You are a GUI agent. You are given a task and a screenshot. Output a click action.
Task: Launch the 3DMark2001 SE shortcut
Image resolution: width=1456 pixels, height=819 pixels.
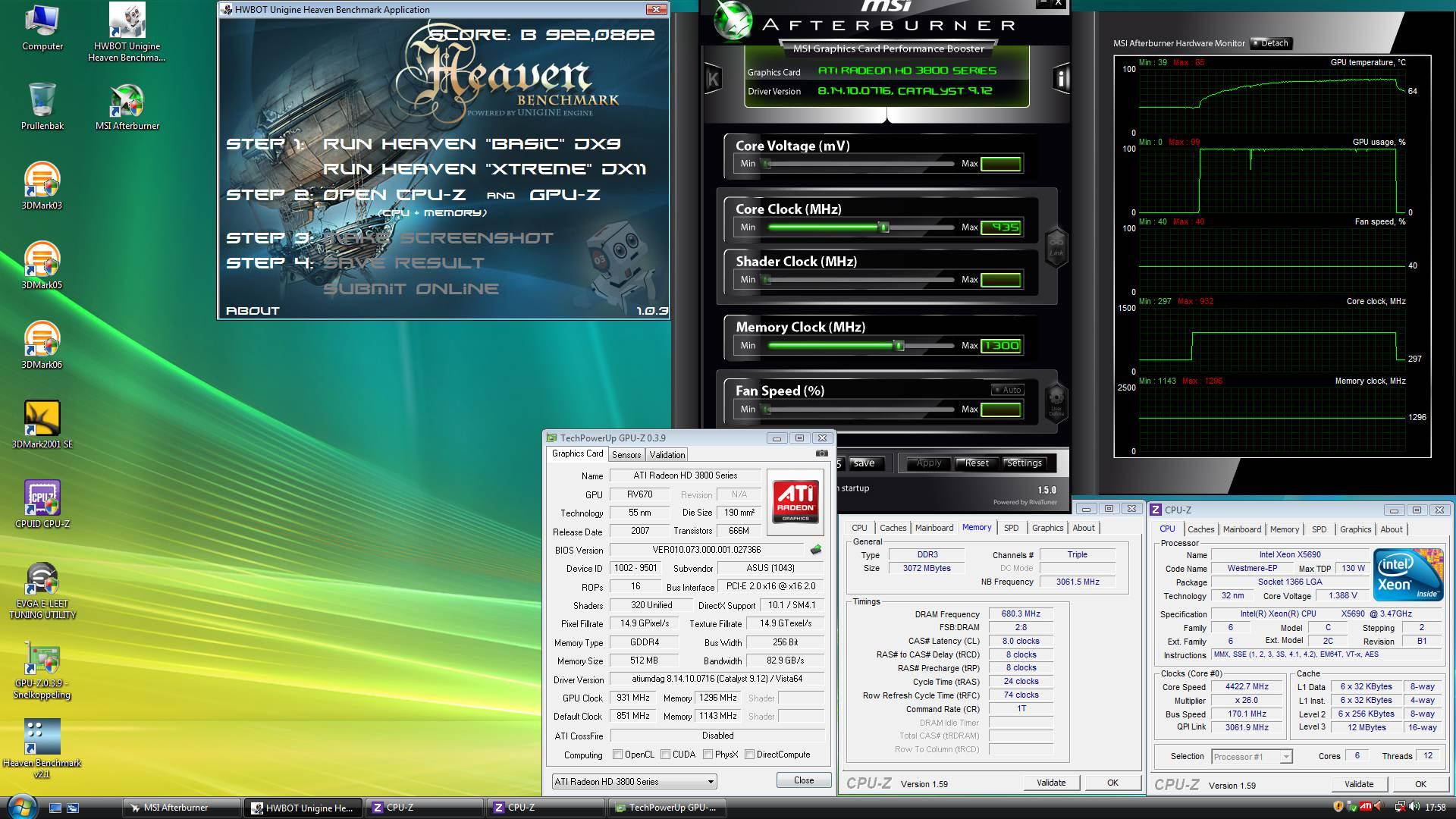tap(42, 425)
